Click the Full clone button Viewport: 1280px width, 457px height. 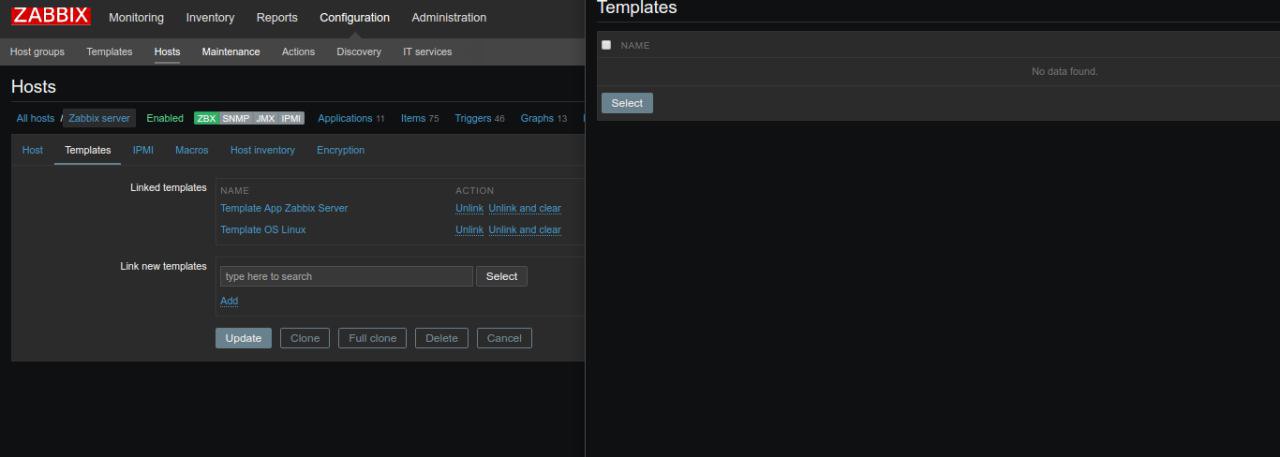[373, 338]
